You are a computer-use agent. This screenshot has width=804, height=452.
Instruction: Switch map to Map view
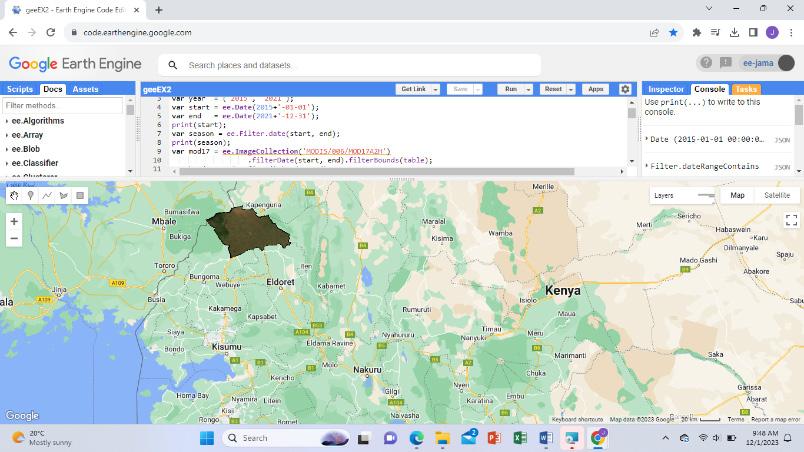[737, 195]
